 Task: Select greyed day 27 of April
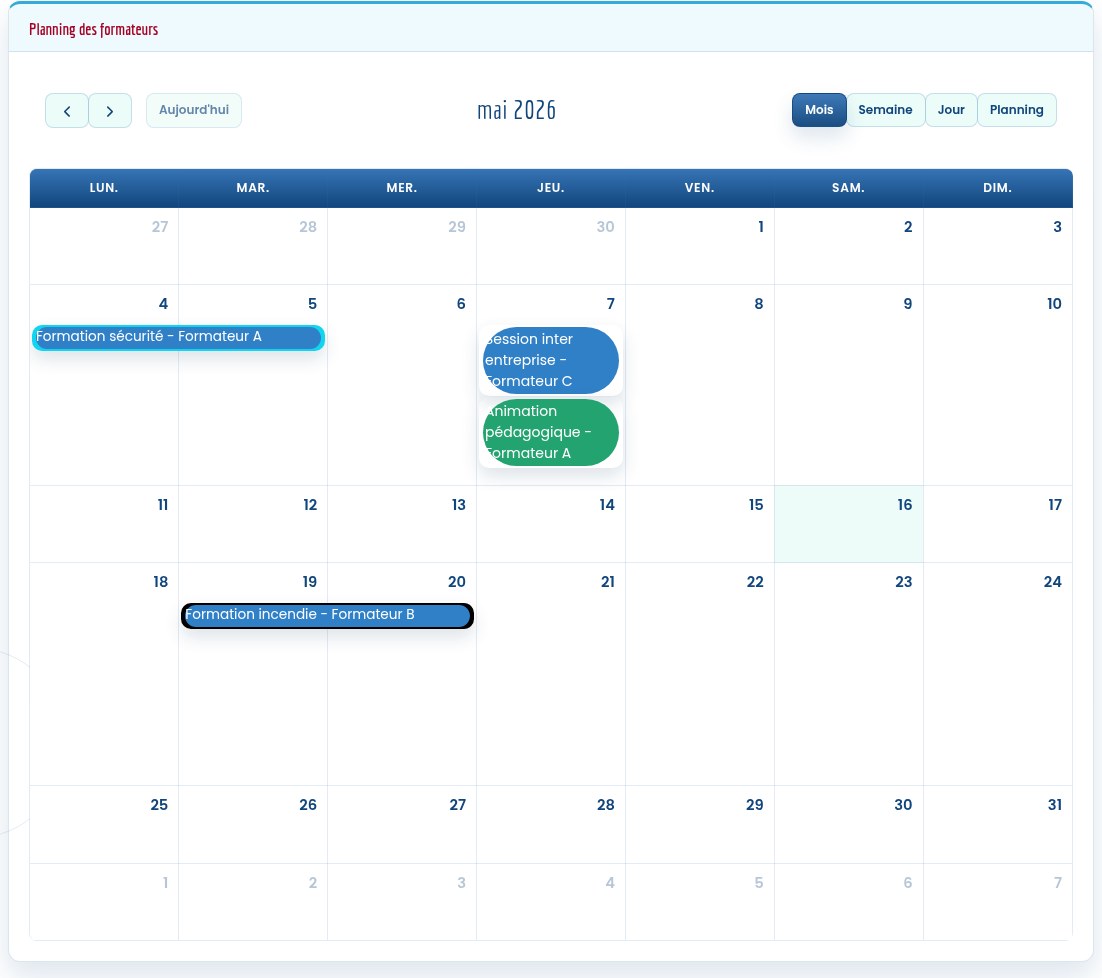(x=160, y=226)
